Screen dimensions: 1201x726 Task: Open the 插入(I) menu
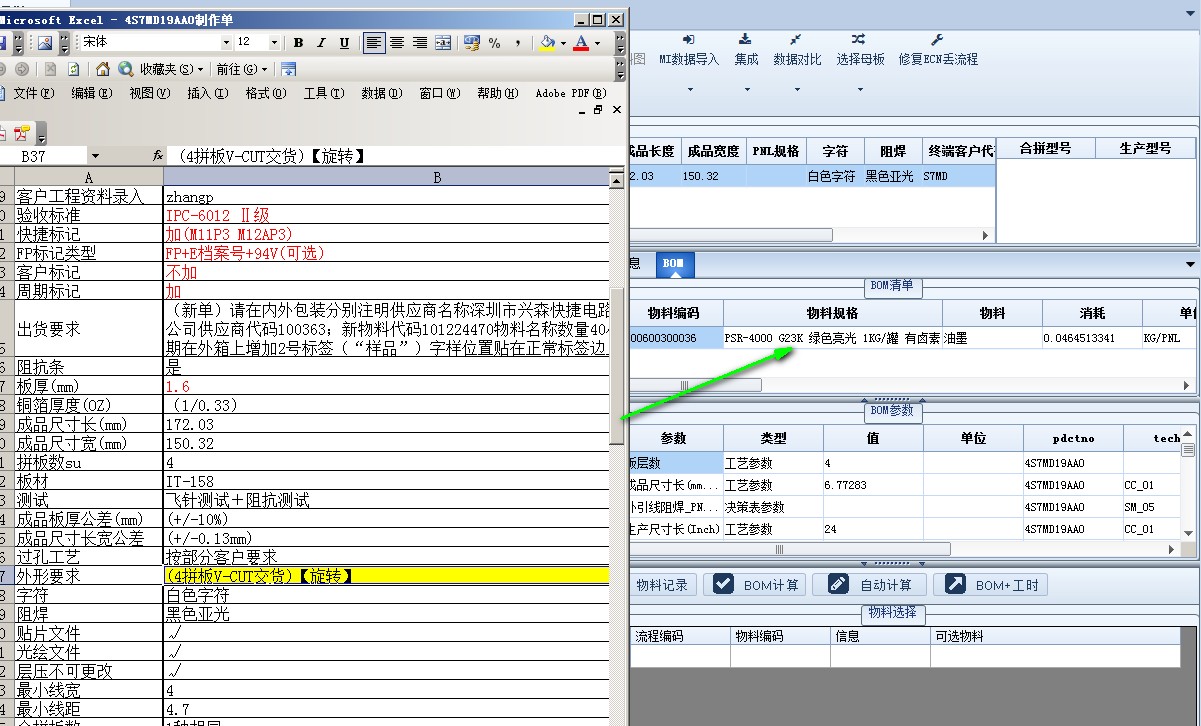(x=207, y=93)
